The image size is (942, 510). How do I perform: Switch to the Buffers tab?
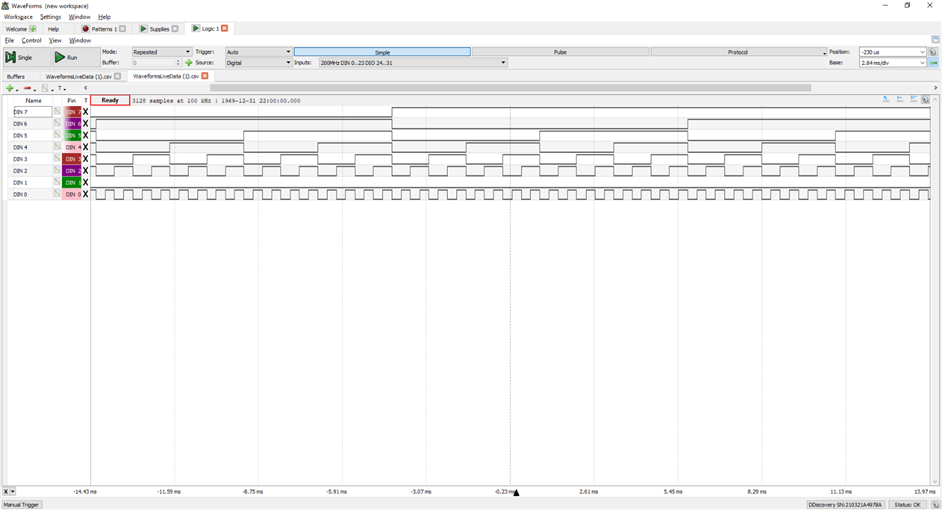pyautogui.click(x=16, y=76)
